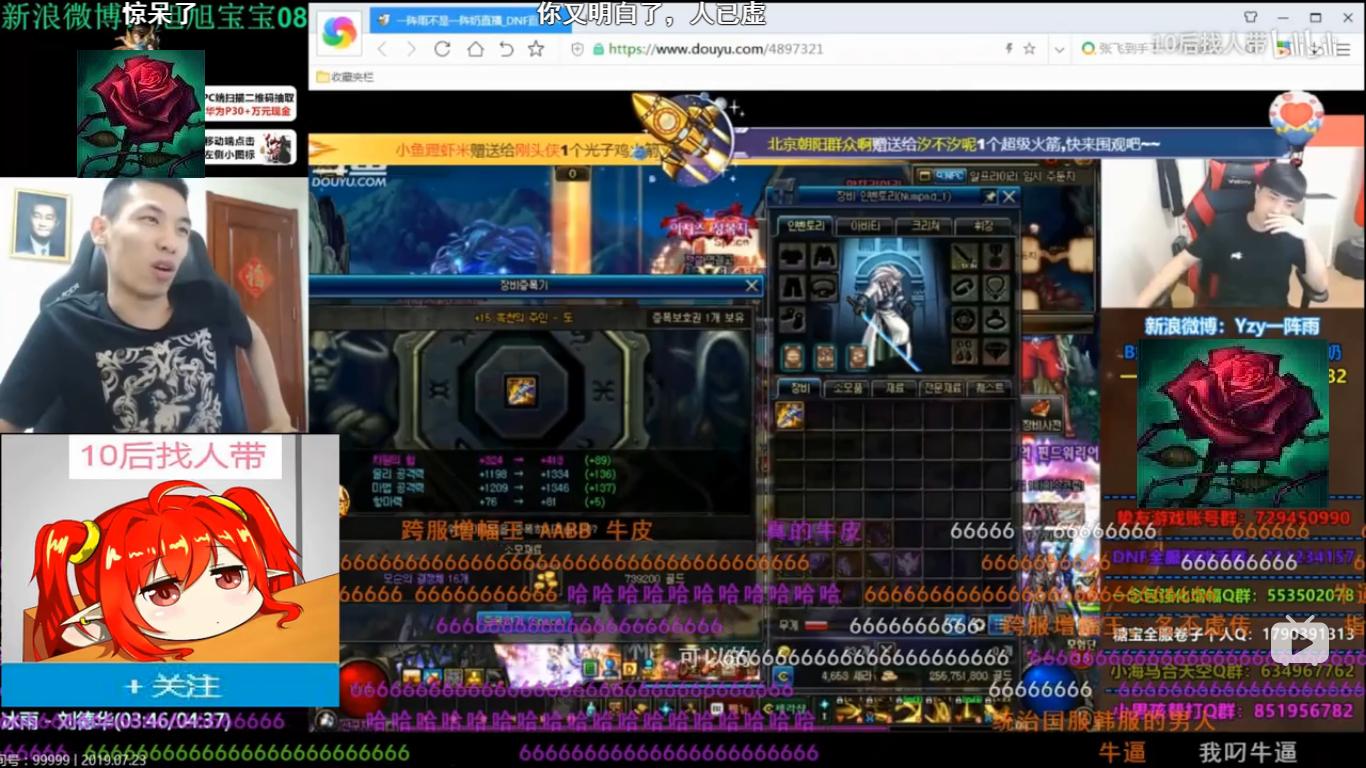The image size is (1366, 768).
Task: Click the earring equipment slot
Action: point(964,351)
